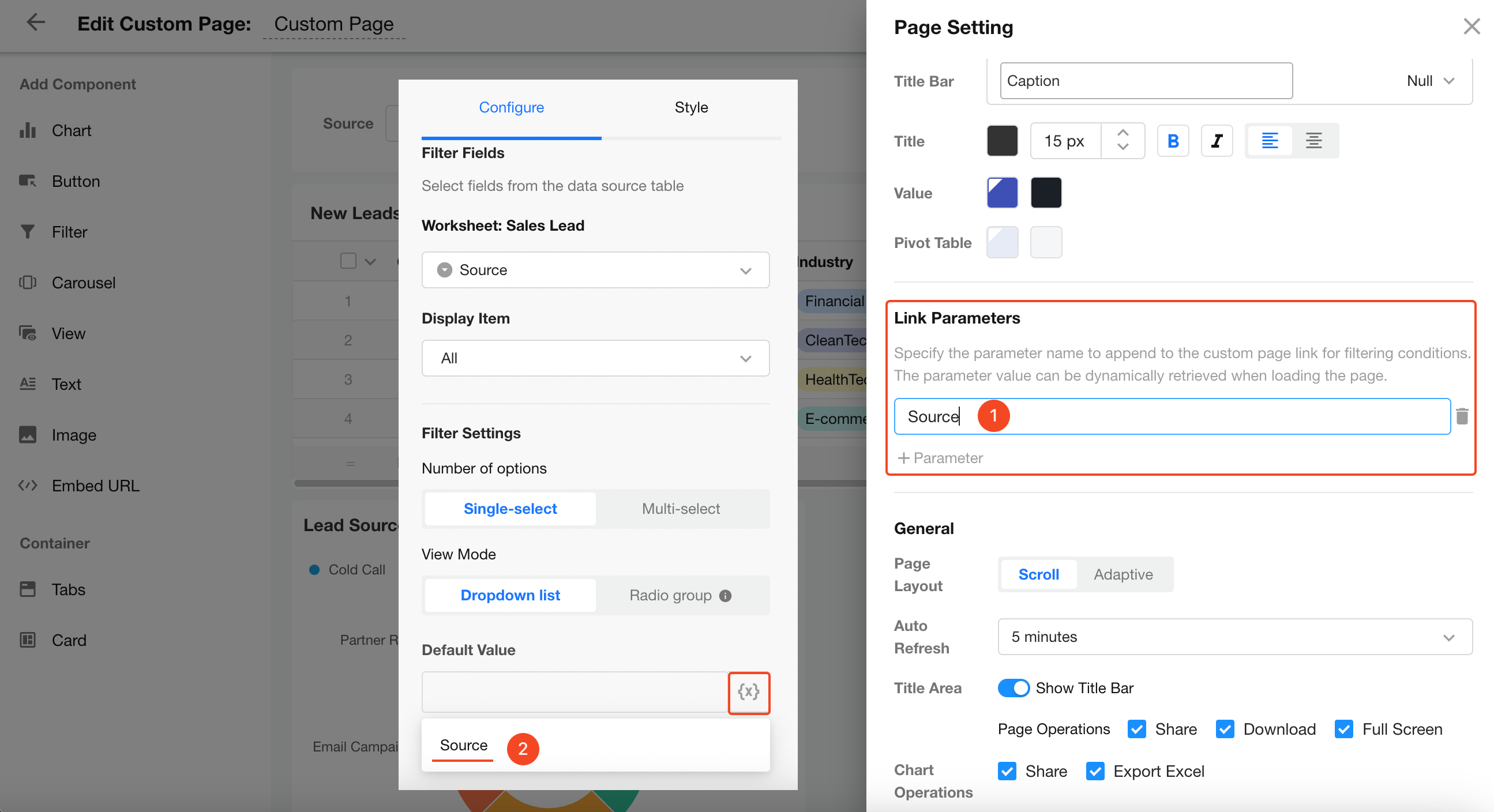
Task: Open the Source filter field dropdown
Action: pyautogui.click(x=595, y=270)
